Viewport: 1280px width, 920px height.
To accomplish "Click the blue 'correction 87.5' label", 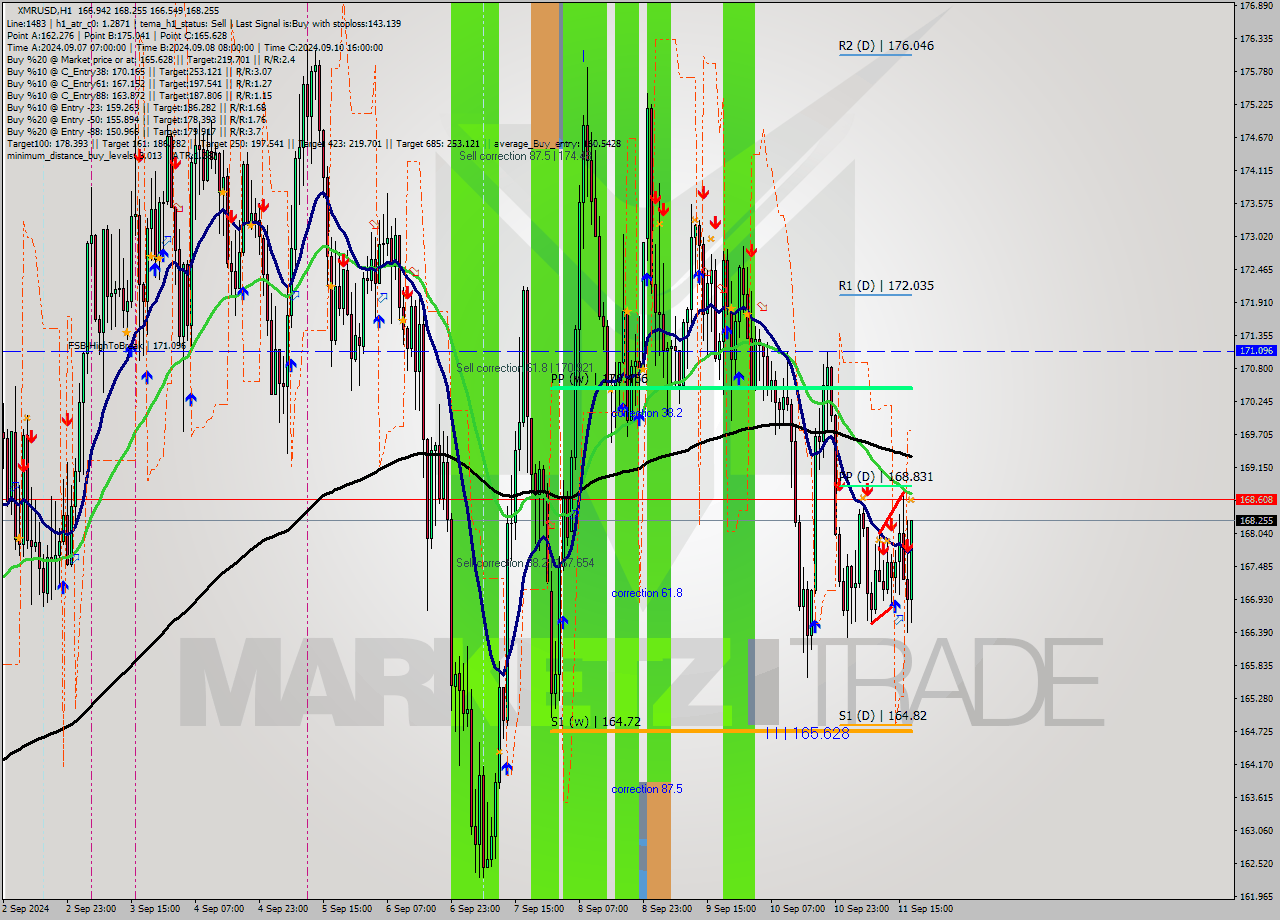I will point(647,789).
